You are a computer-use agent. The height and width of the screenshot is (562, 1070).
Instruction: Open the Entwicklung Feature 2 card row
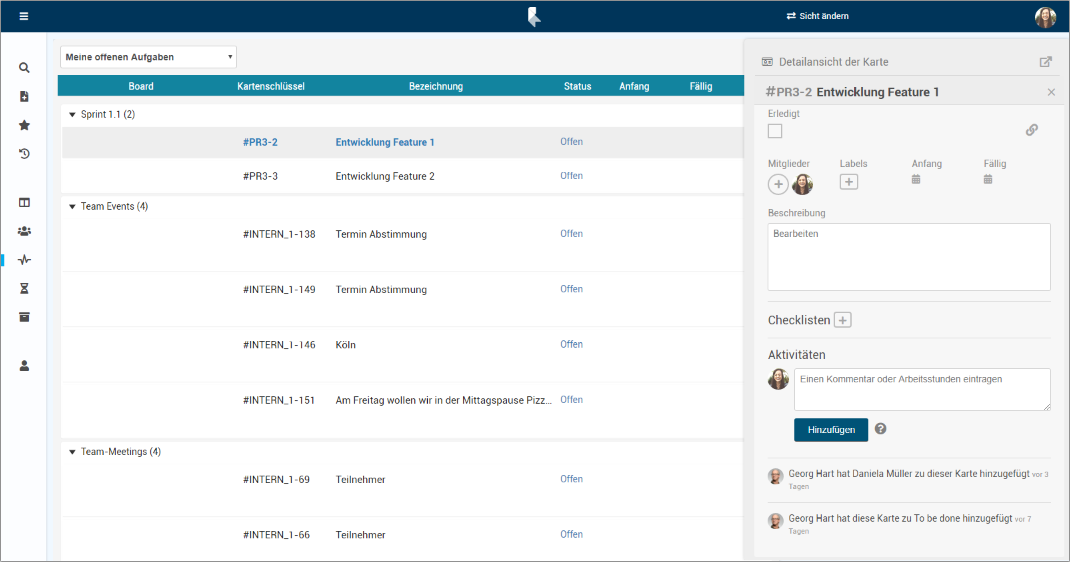point(385,176)
